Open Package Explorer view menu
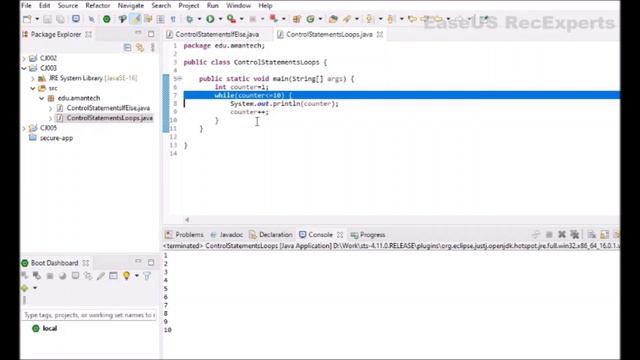Screen dimensions: 640x360 click(153, 48)
